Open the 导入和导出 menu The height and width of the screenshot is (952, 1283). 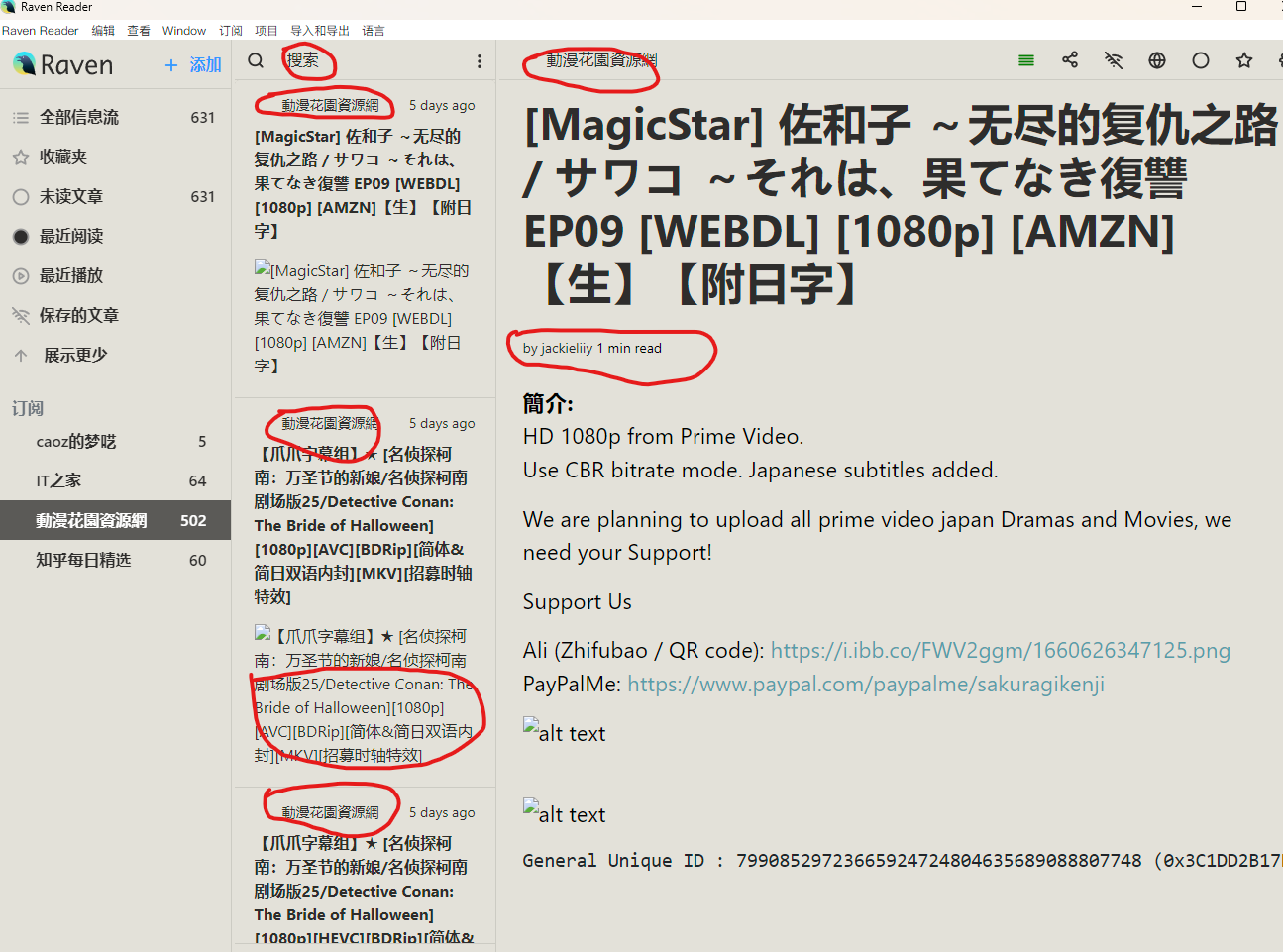[x=320, y=31]
